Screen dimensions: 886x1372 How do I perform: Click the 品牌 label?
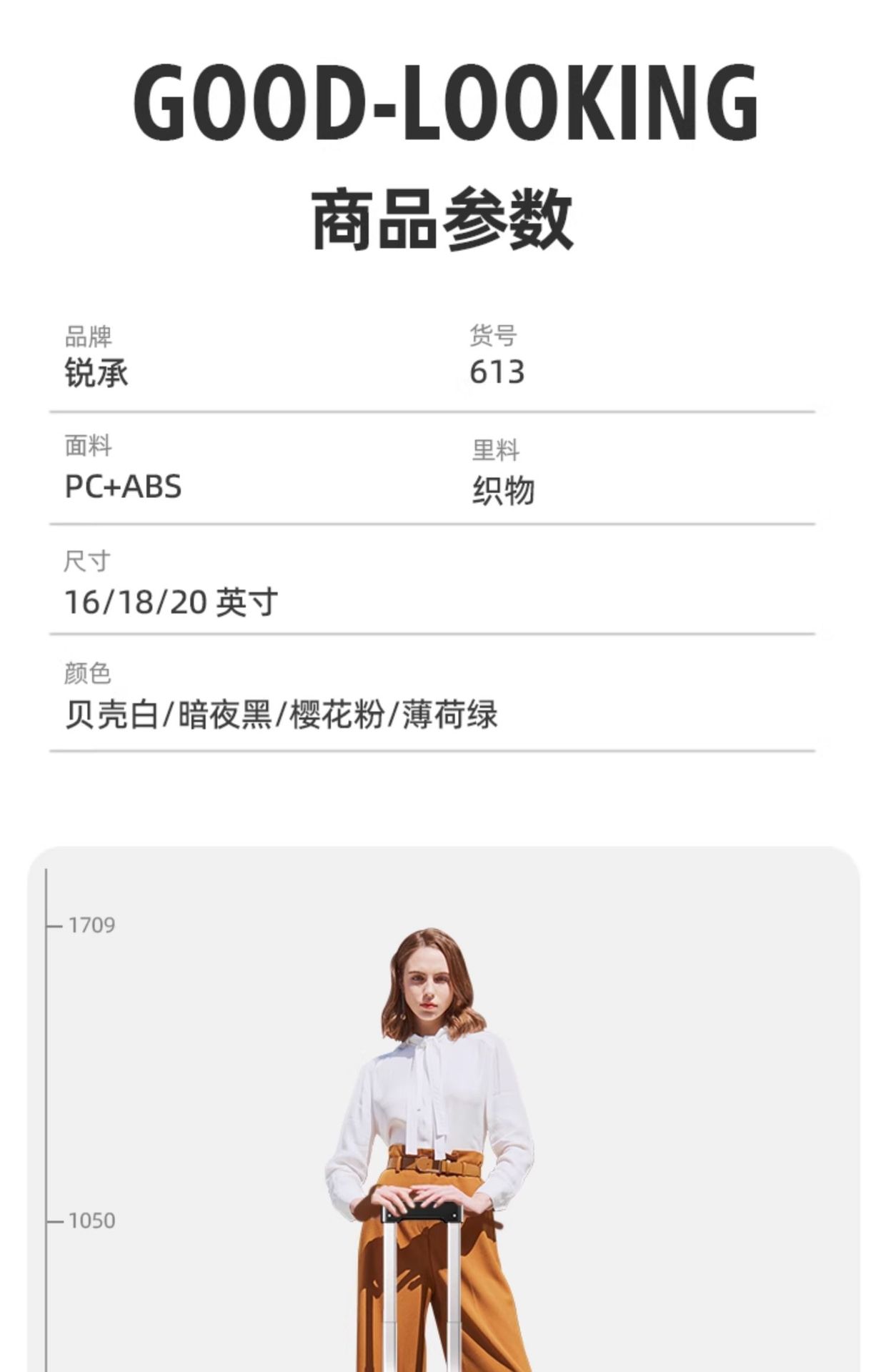tap(88, 336)
